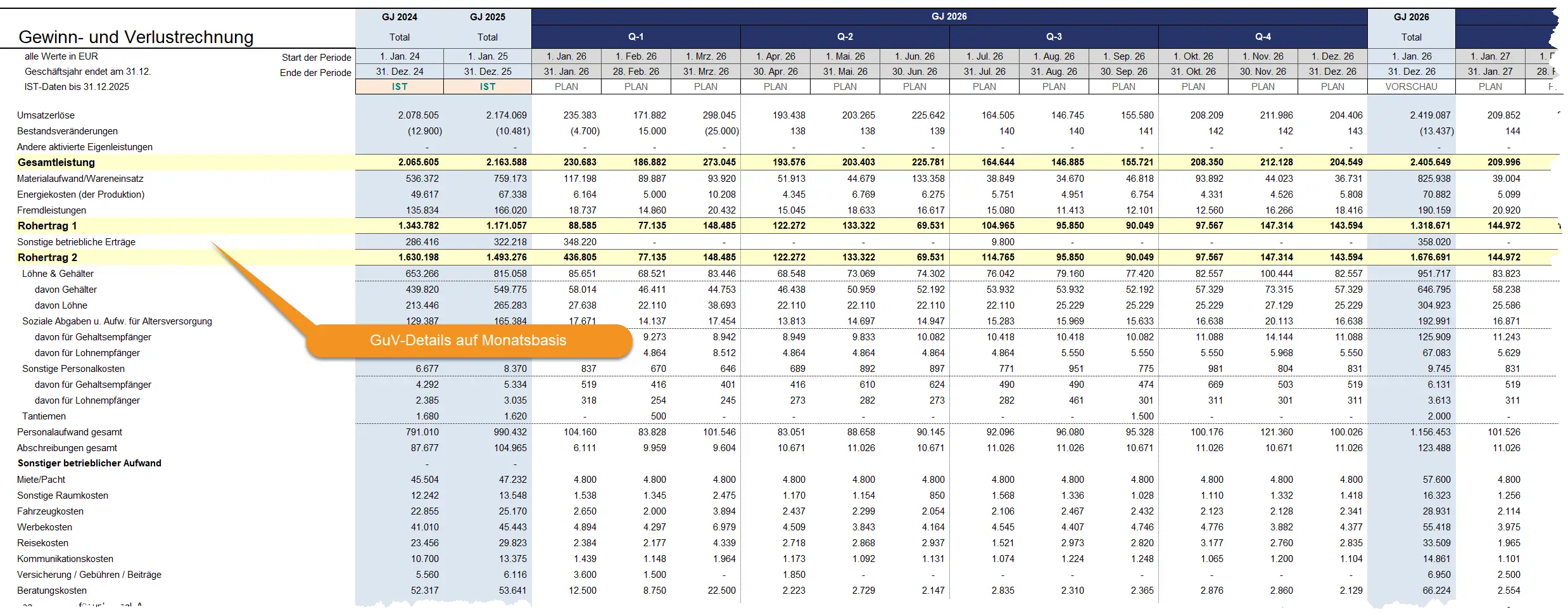Click the 1. Feb. 26 start date cell
The image size is (1568, 614).
tap(635, 56)
